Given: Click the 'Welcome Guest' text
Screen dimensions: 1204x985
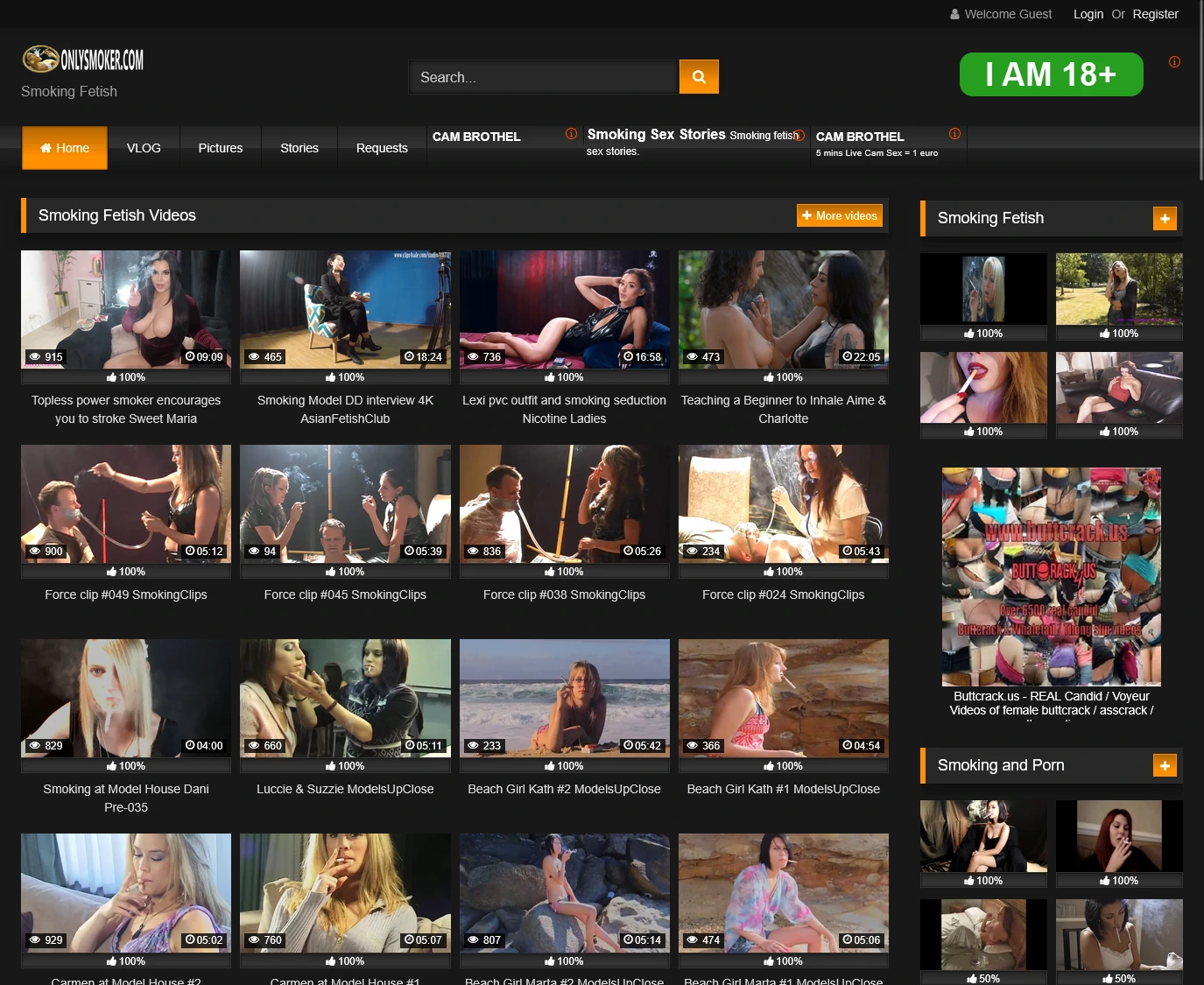Looking at the screenshot, I should point(1008,14).
